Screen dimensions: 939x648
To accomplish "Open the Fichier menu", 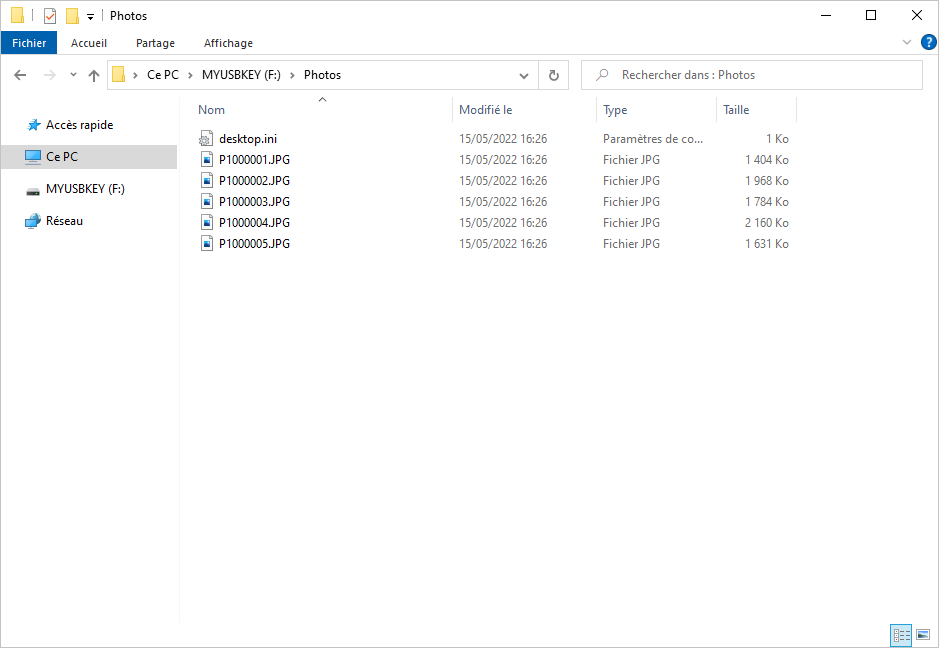I will pyautogui.click(x=29, y=43).
